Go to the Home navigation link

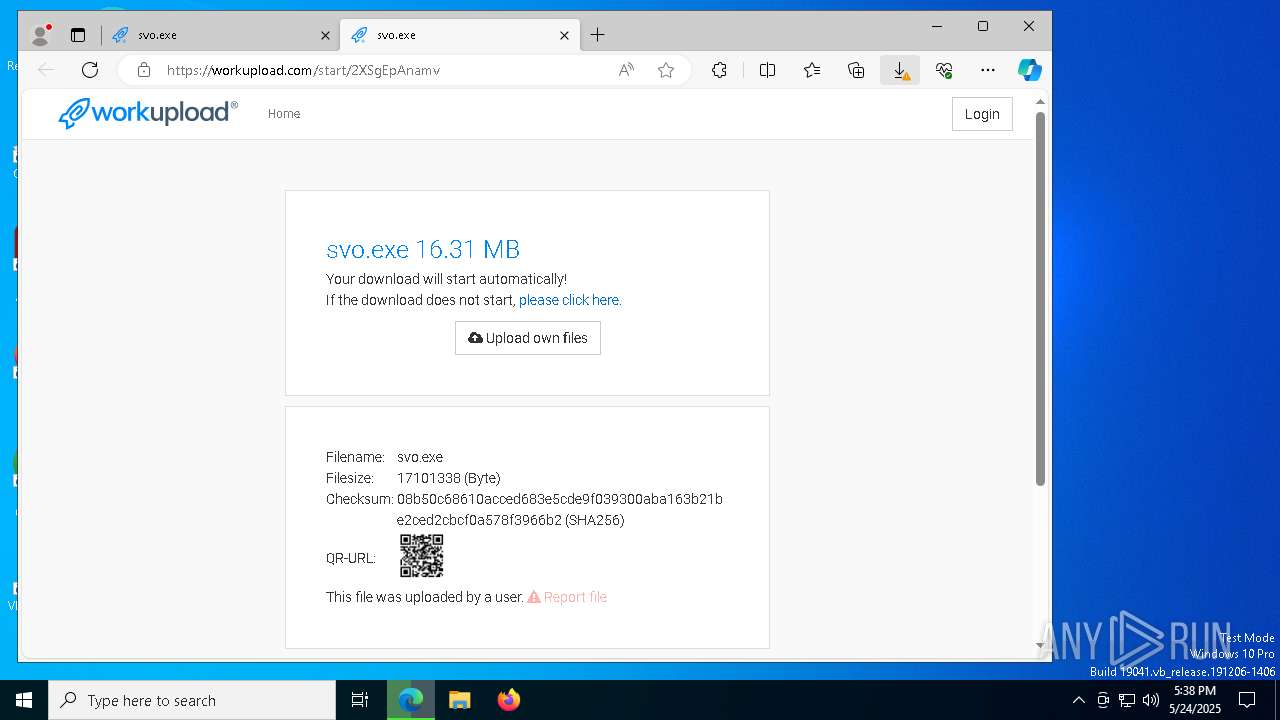(x=284, y=114)
